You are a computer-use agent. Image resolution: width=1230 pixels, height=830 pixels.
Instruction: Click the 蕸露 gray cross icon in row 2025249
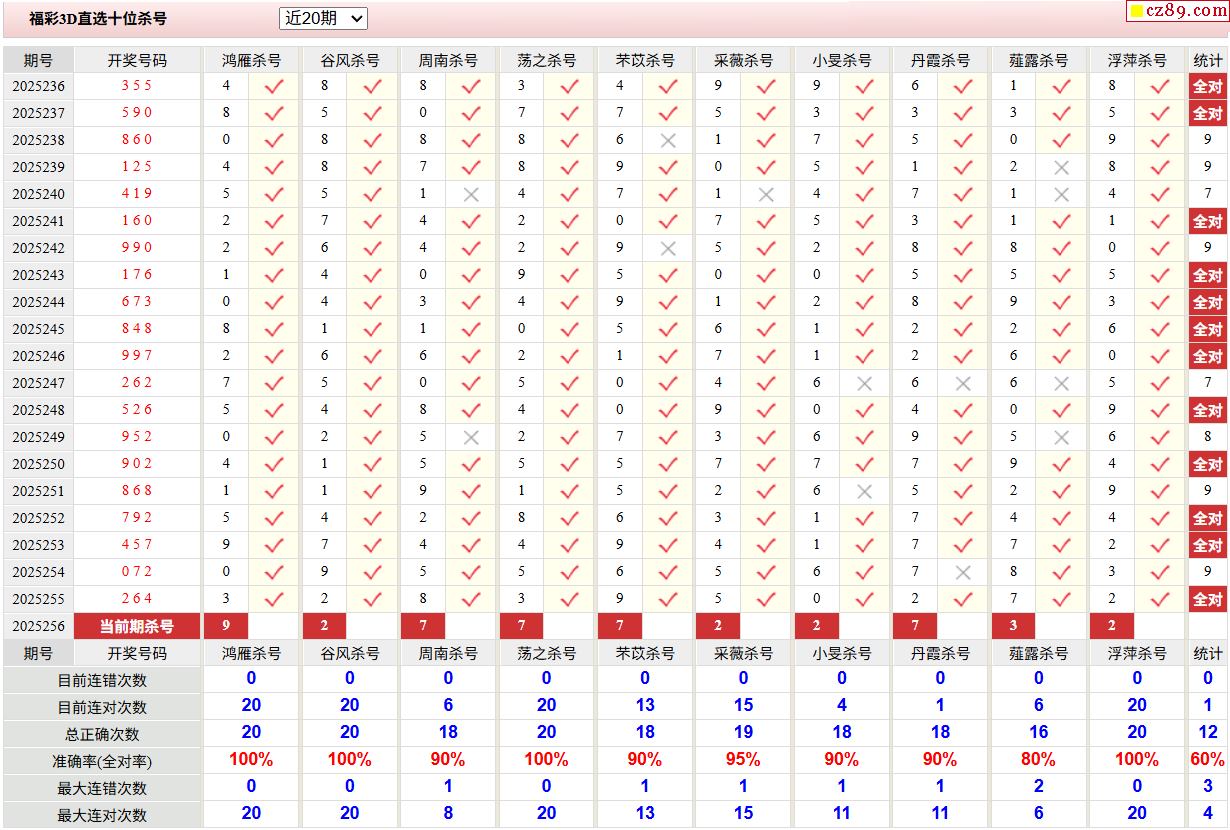(x=1062, y=437)
